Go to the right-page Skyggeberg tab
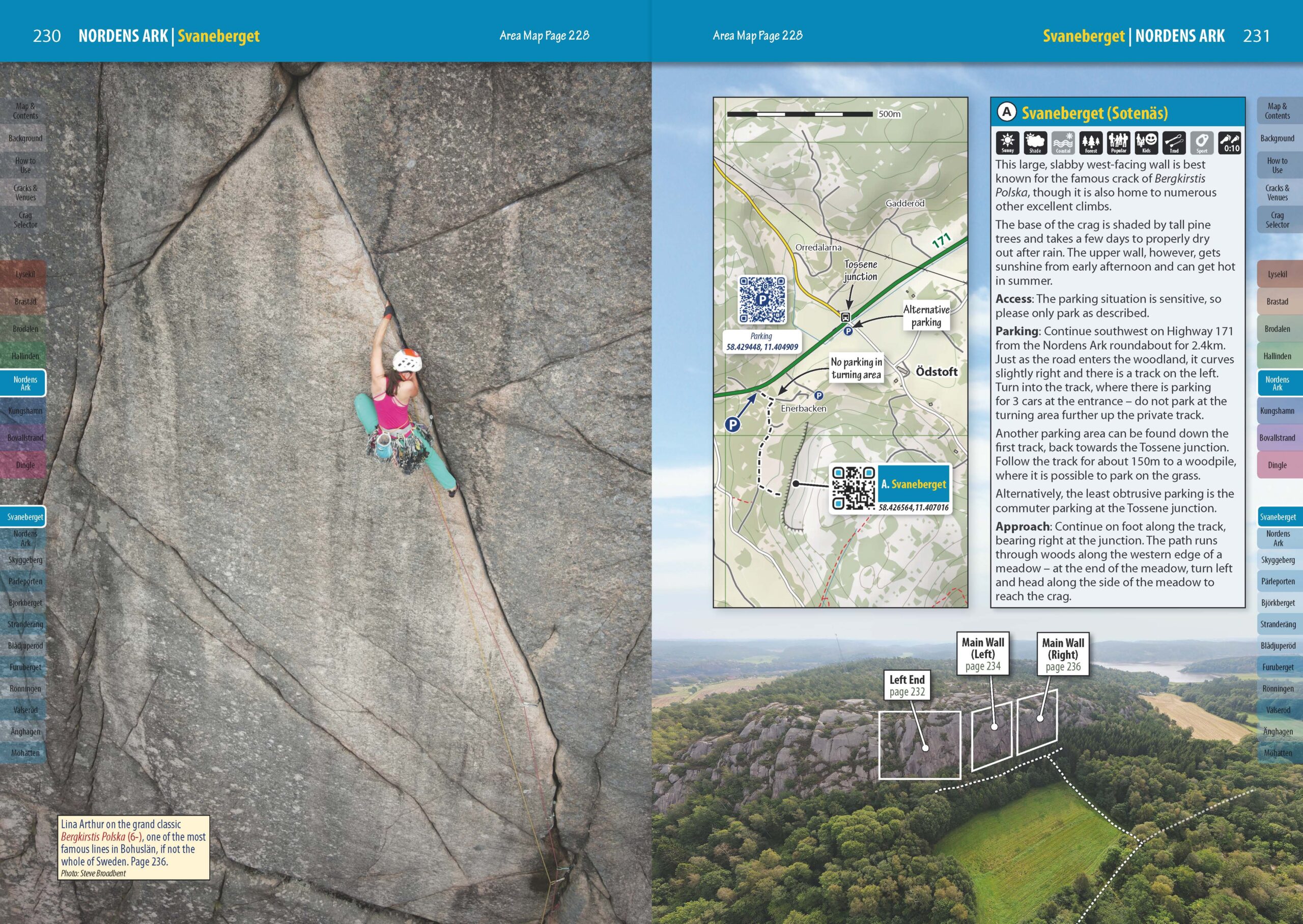 [1277, 560]
